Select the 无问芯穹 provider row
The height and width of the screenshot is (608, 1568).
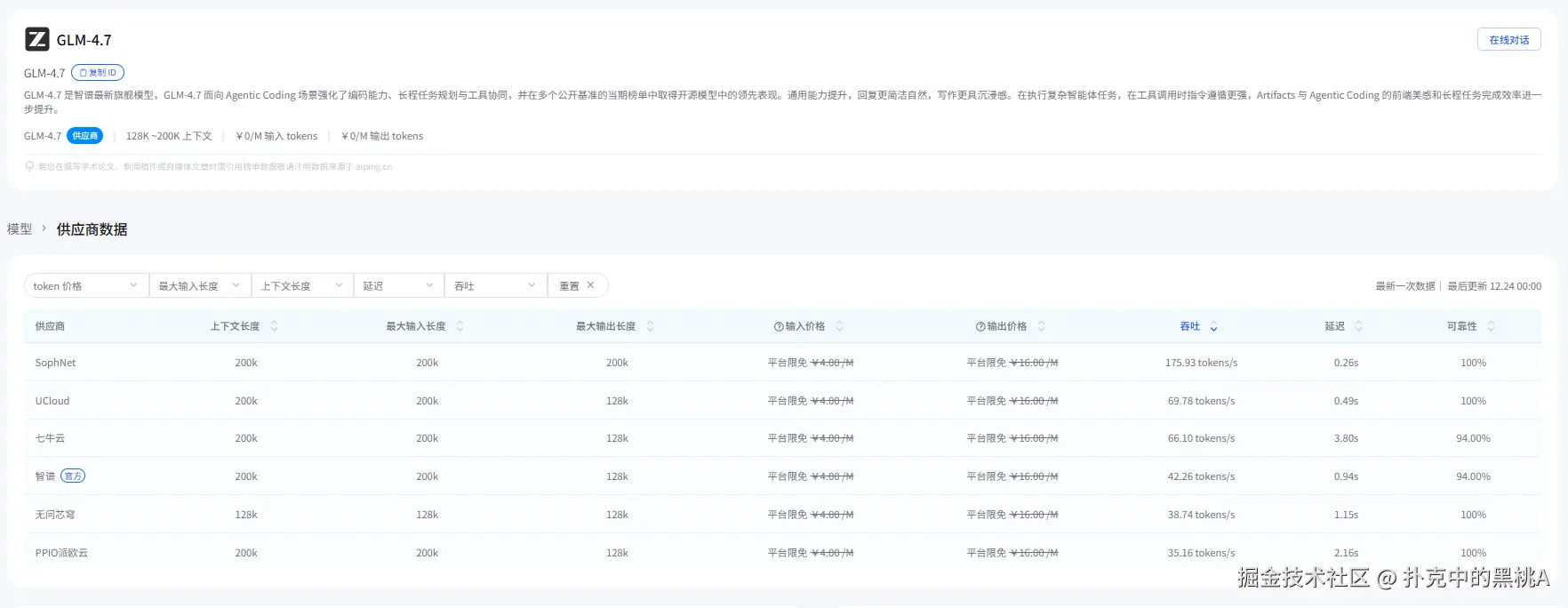[782, 515]
